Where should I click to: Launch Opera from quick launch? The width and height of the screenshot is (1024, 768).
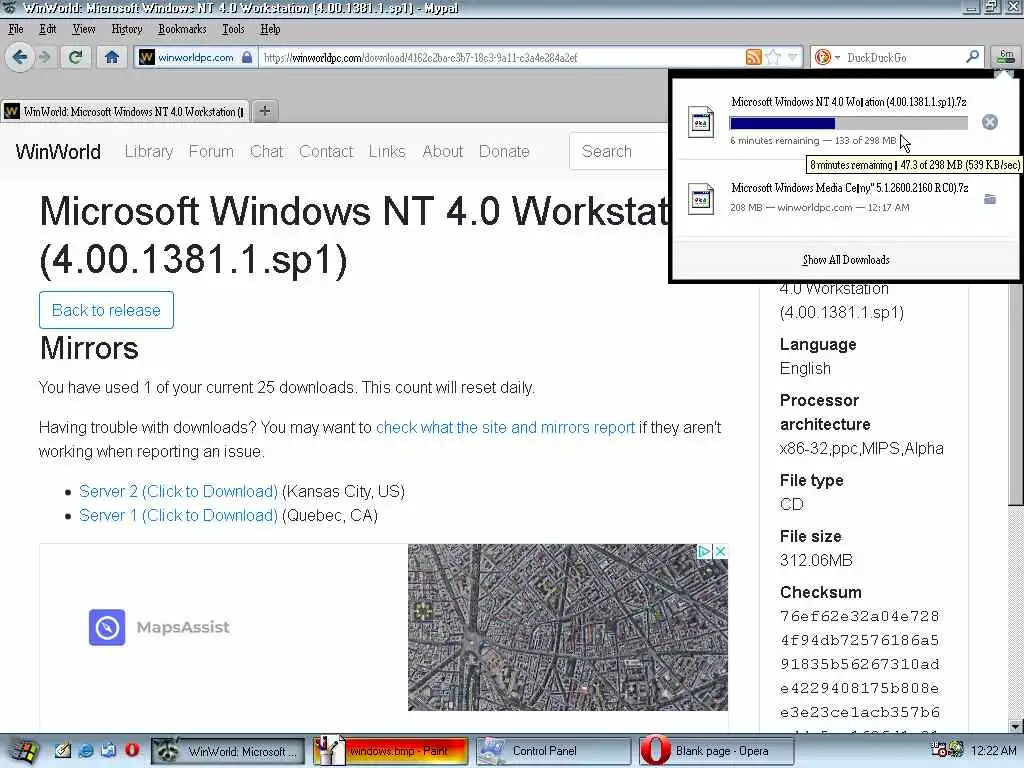coord(132,750)
